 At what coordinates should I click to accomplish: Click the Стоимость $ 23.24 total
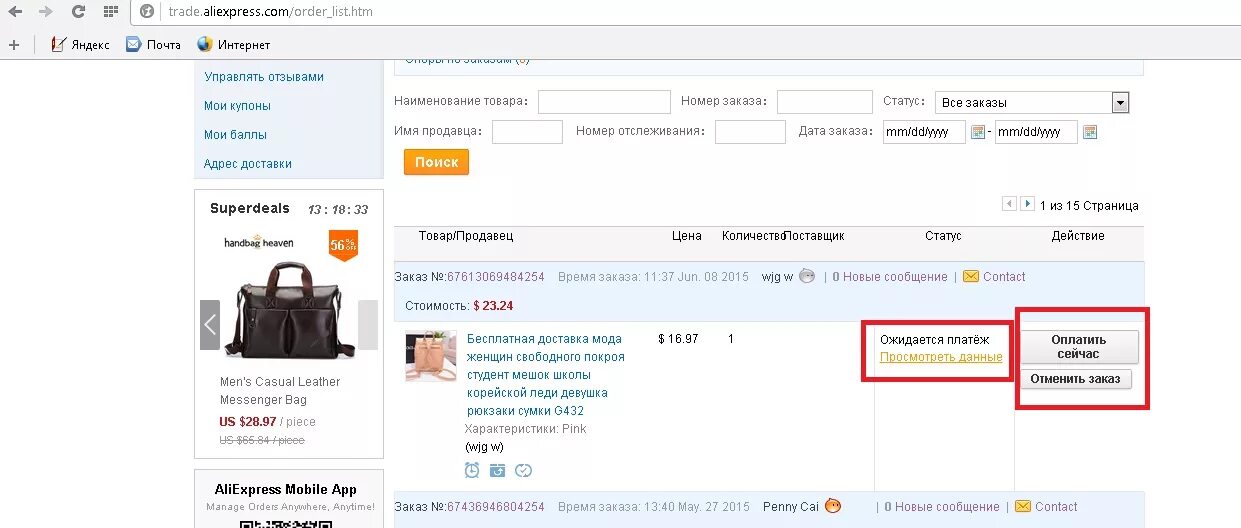click(x=459, y=305)
